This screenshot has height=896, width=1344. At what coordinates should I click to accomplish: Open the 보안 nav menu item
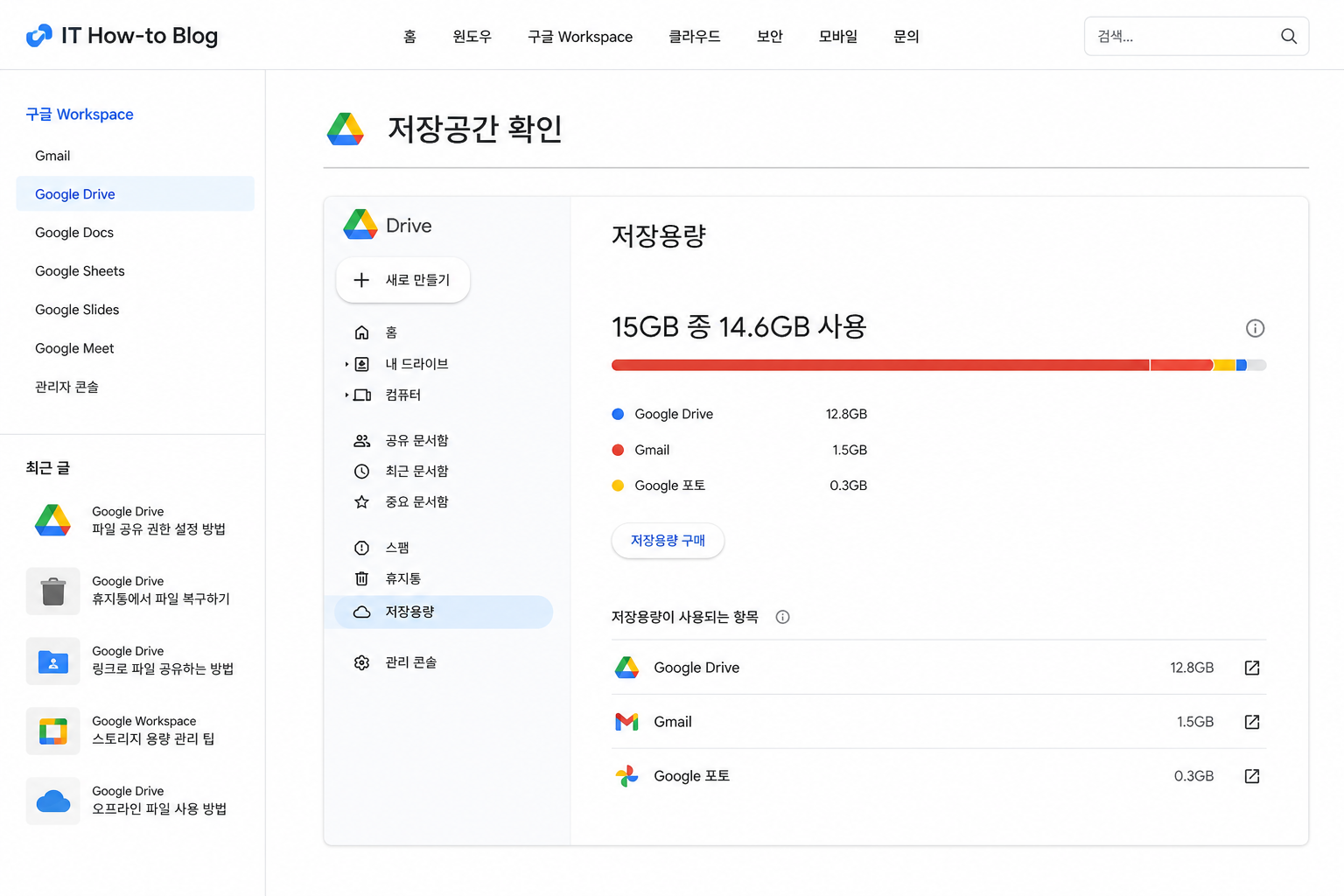[x=770, y=37]
